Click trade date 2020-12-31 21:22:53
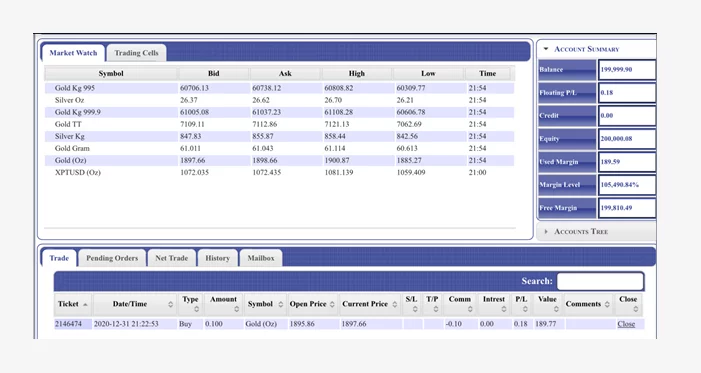Screen dimensions: 701x373 [x=126, y=324]
